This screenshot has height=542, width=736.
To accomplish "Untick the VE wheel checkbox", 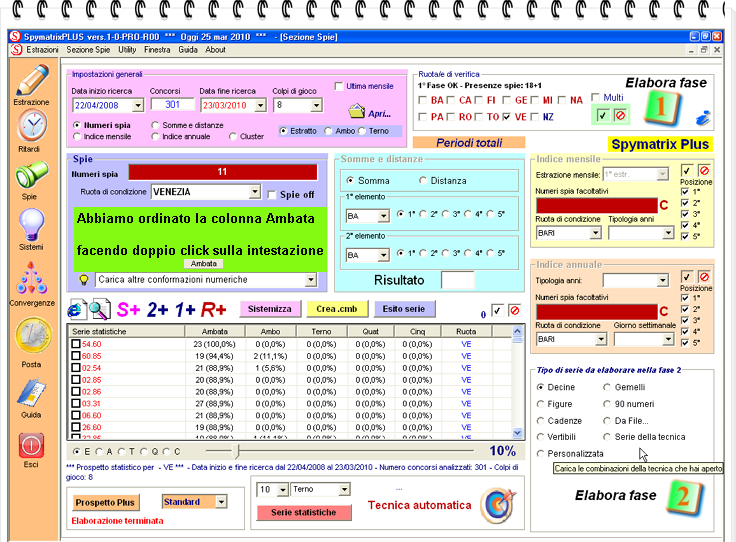I will click(x=506, y=117).
